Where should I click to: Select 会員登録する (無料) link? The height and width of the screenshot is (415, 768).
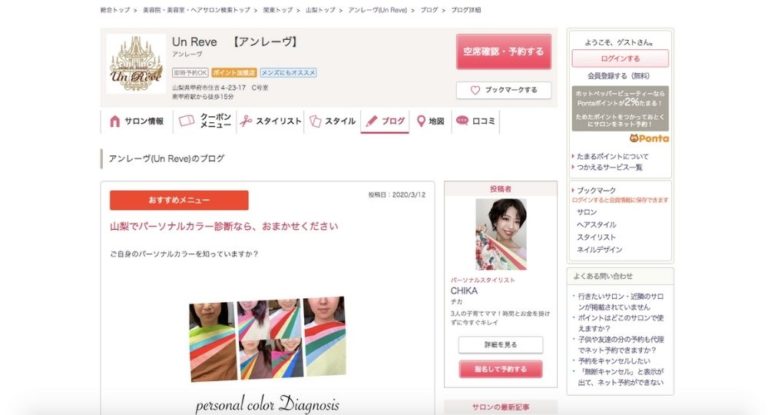click(x=620, y=75)
